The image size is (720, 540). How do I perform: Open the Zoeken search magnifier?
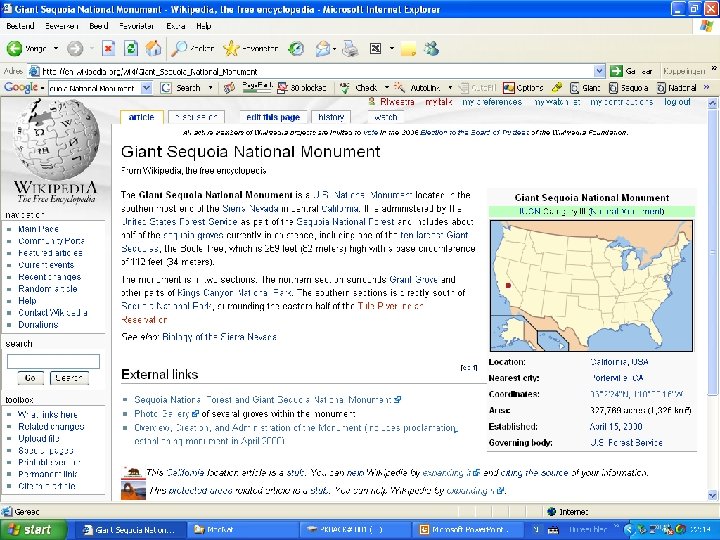coord(192,48)
